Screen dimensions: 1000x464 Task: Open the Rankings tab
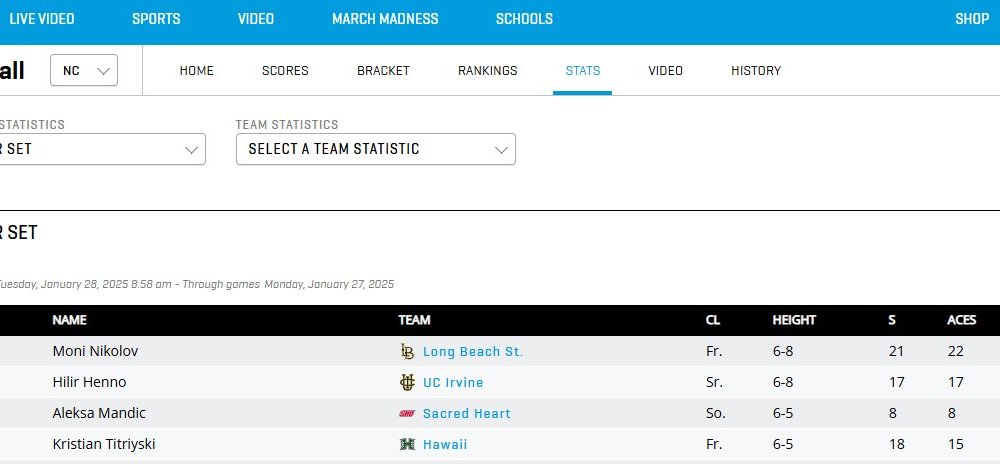coord(488,71)
